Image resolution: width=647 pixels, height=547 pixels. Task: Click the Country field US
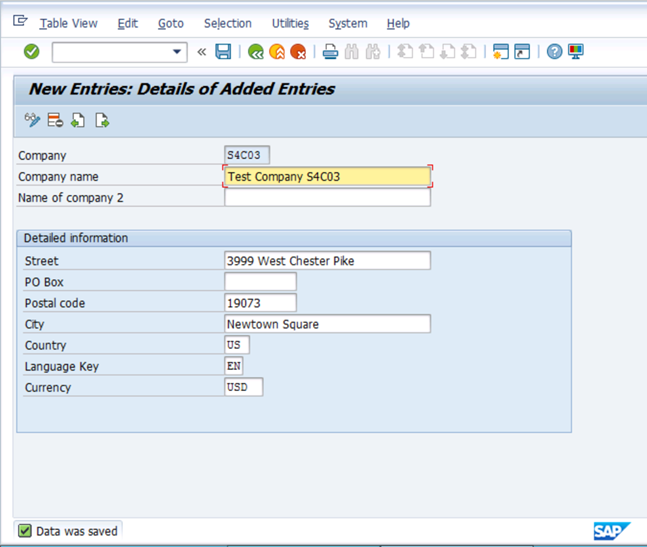237,345
